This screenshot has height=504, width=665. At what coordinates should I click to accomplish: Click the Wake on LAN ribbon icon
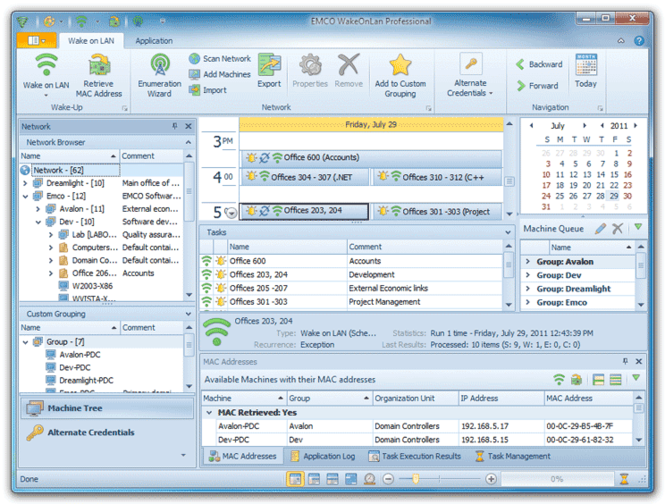click(46, 66)
